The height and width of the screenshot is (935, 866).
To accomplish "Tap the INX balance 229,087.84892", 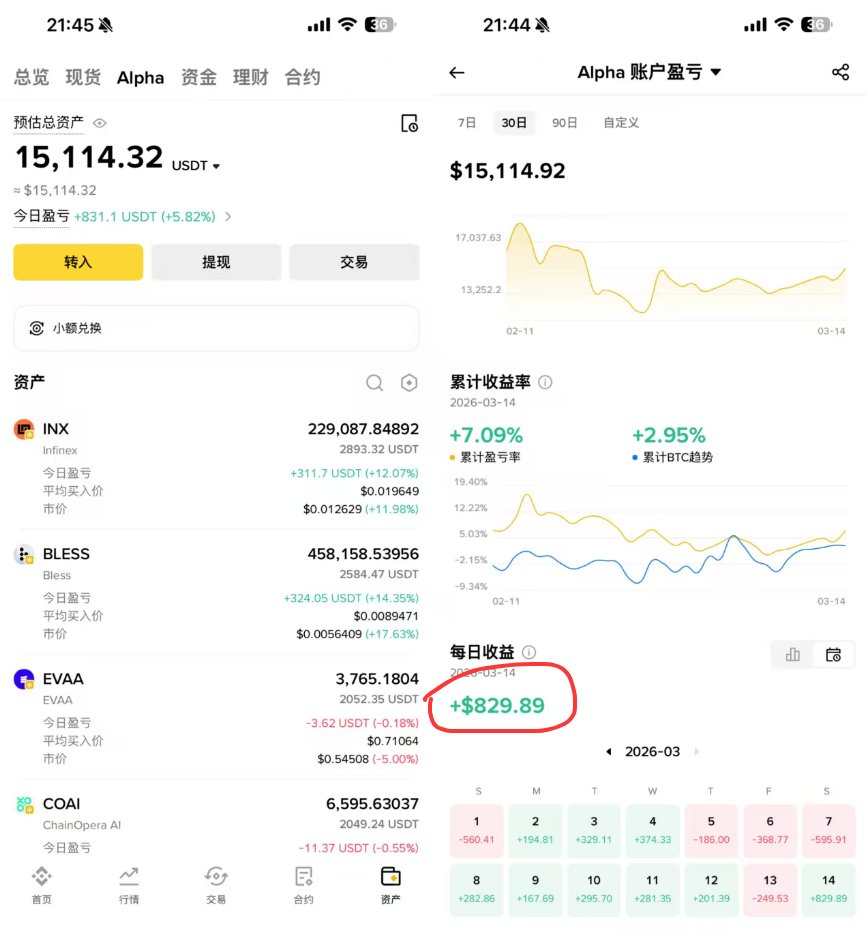I will tap(363, 429).
